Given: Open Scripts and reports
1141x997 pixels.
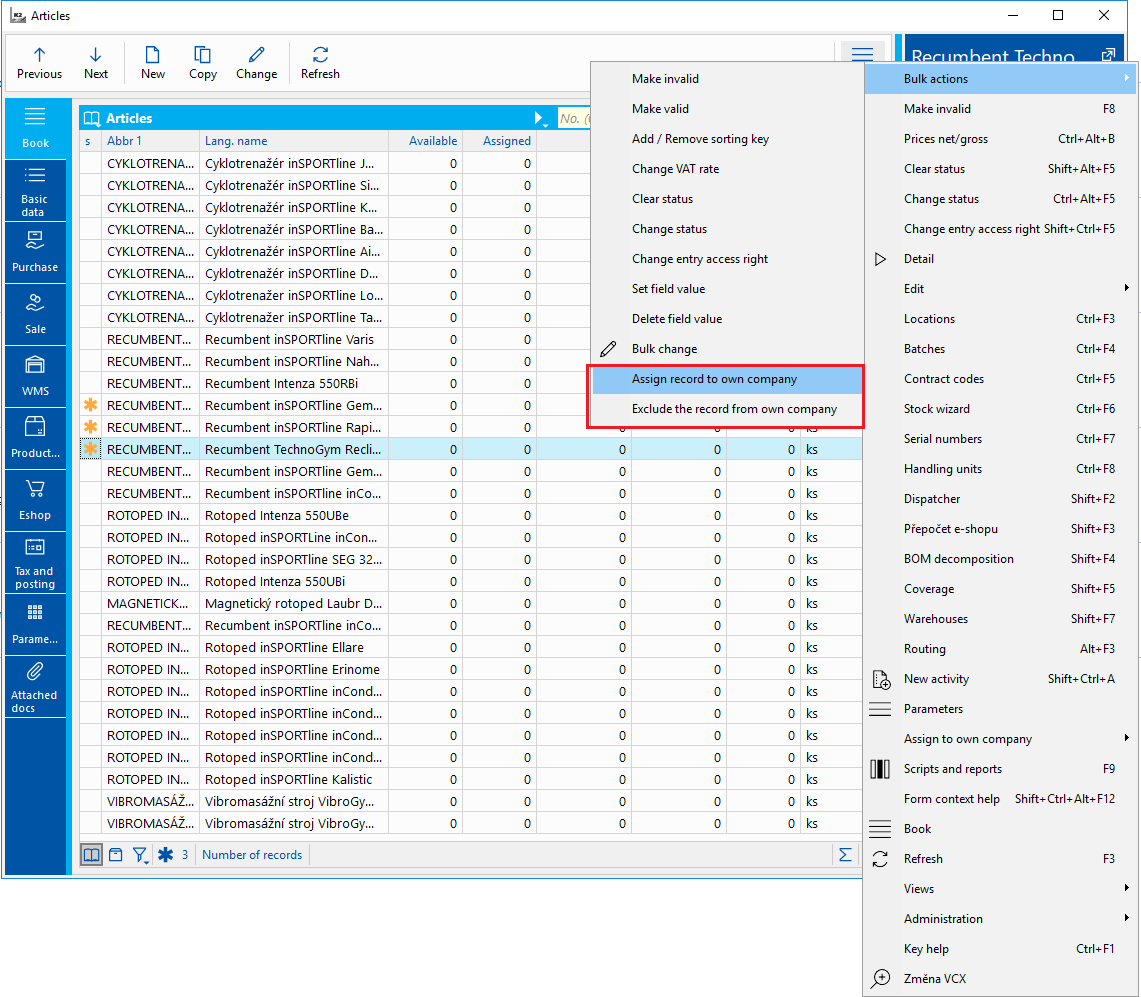Looking at the screenshot, I should pyautogui.click(x=999, y=768).
